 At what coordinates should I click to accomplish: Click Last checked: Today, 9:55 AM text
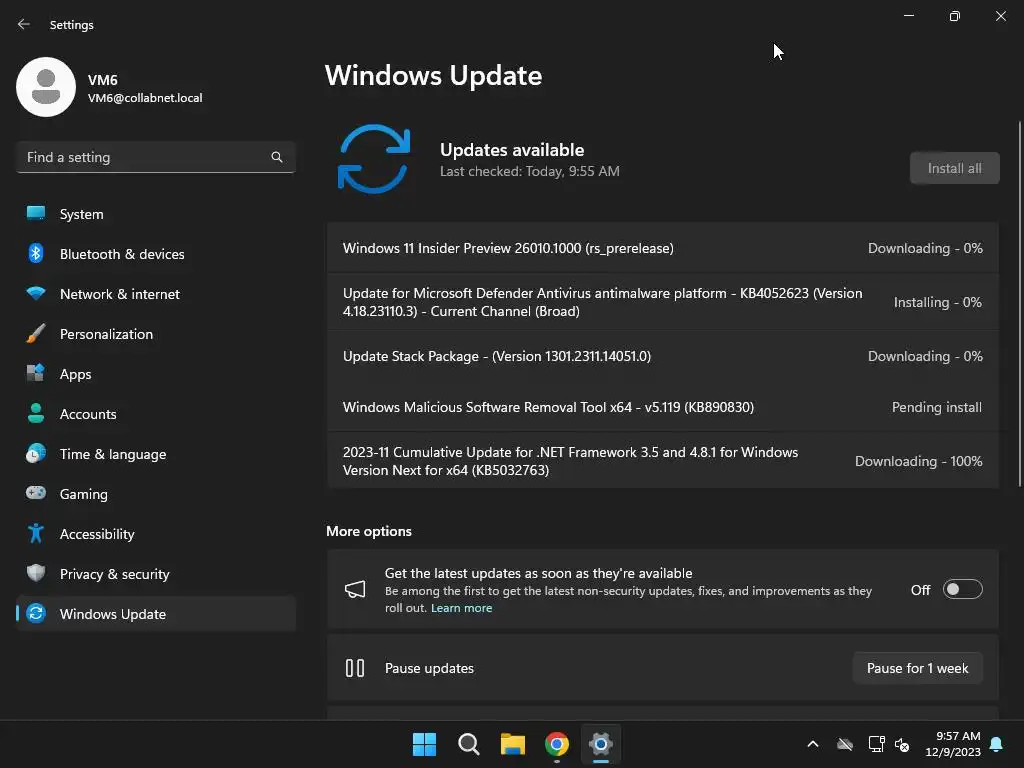click(530, 171)
